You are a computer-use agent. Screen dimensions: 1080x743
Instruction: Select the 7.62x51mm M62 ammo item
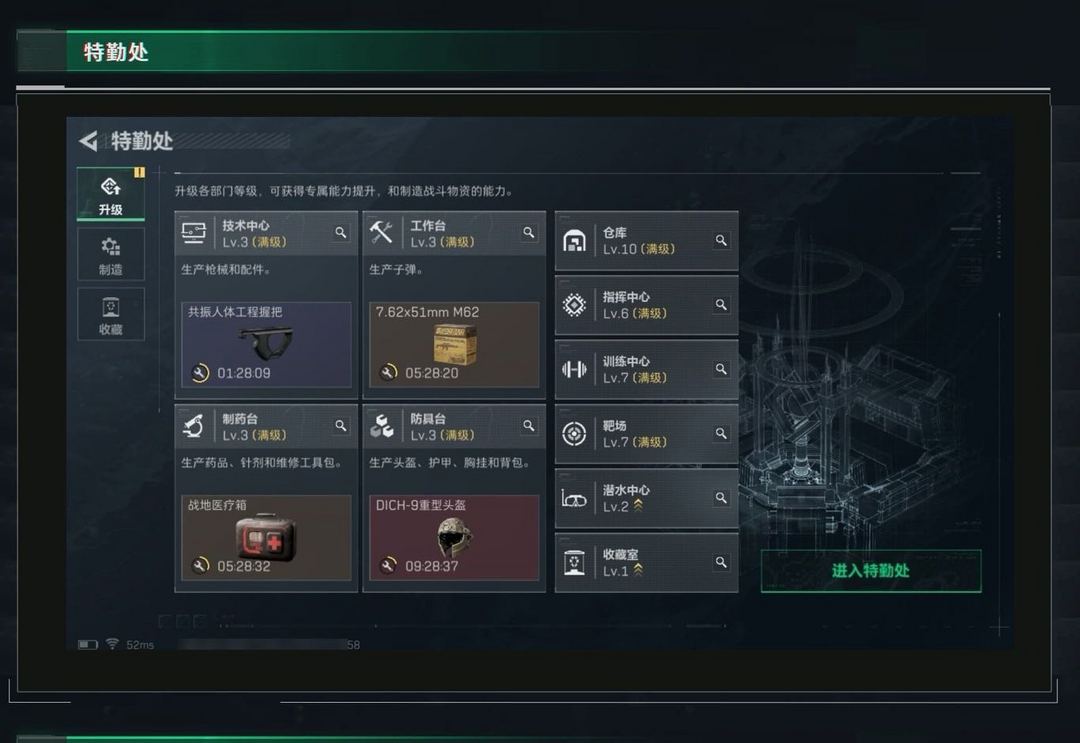tap(454, 344)
